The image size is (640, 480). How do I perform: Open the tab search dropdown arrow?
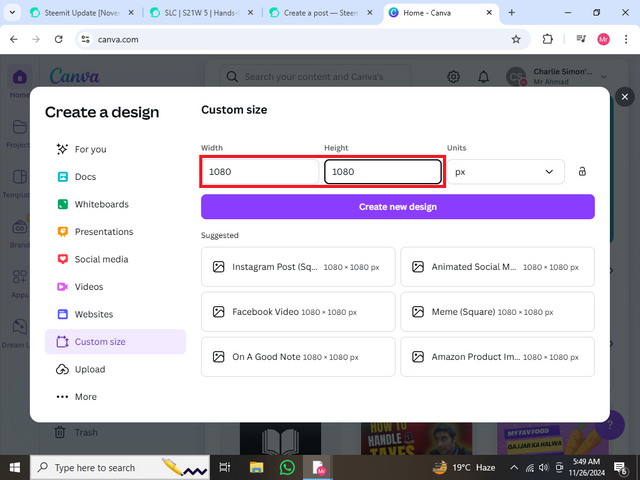tap(12, 13)
